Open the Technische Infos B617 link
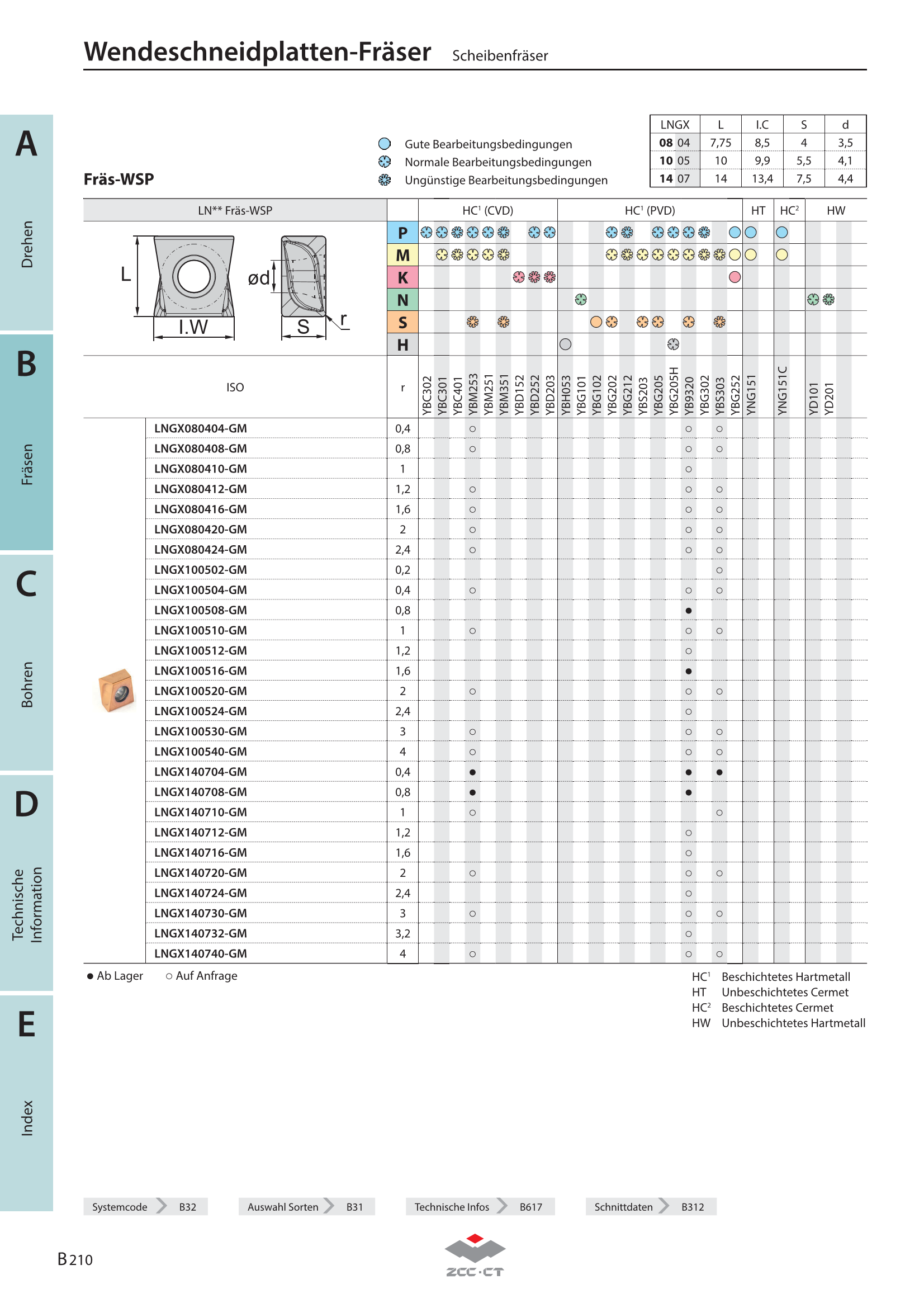This screenshot has width=924, height=1308. point(480,1207)
